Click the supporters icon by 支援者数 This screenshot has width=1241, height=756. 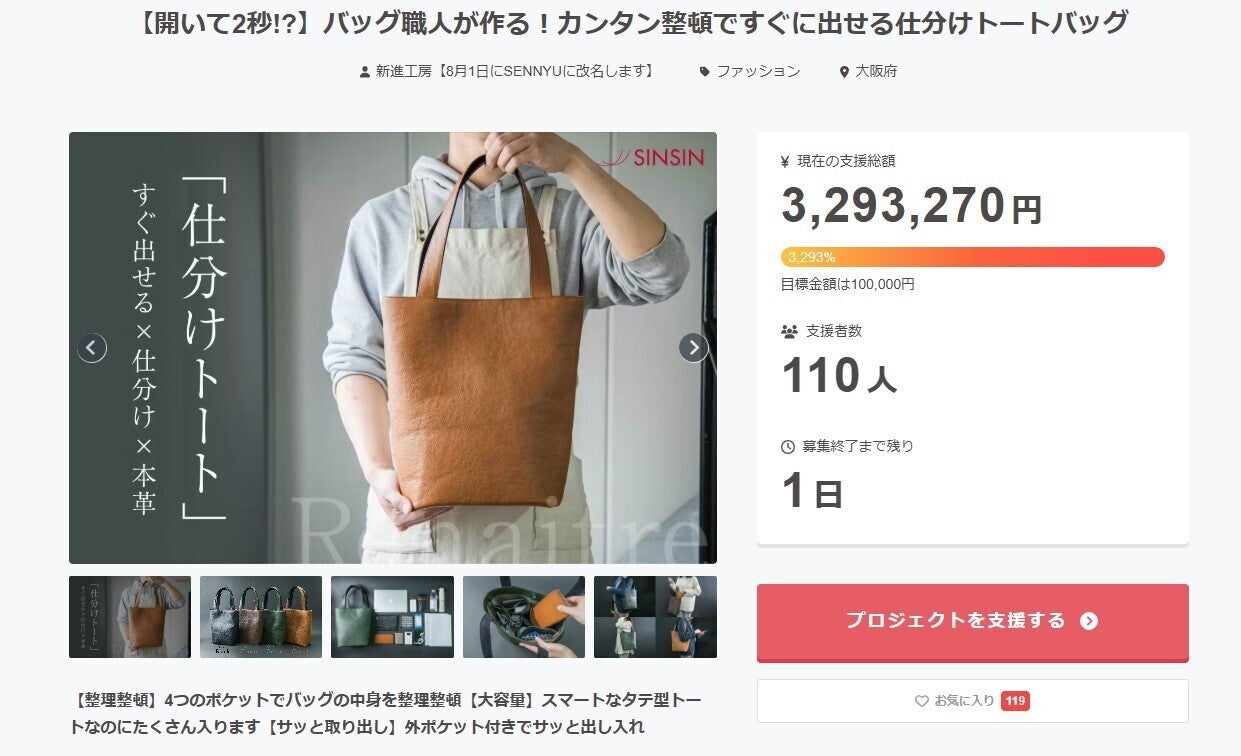click(789, 331)
